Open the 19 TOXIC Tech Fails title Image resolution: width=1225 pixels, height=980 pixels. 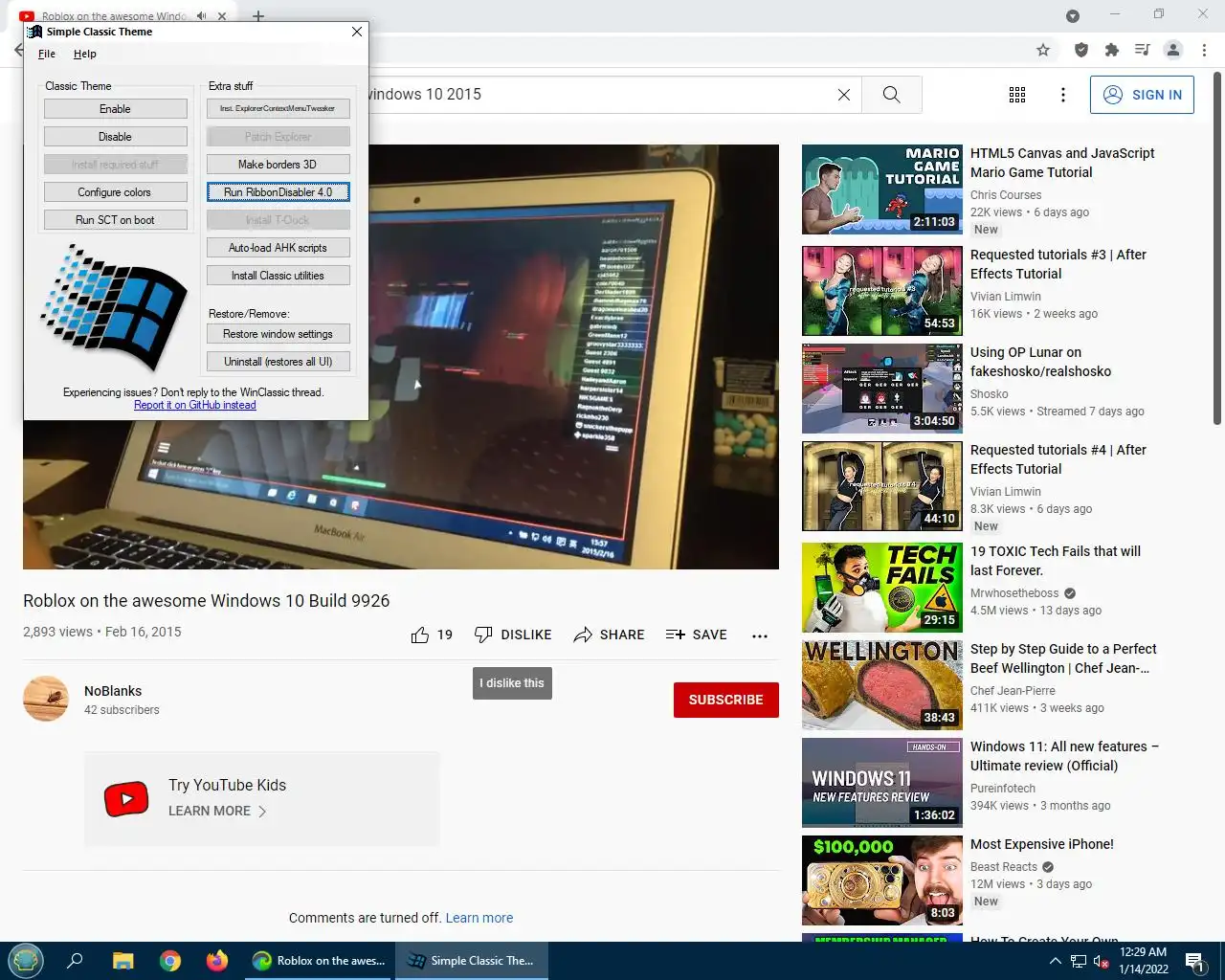point(1056,561)
